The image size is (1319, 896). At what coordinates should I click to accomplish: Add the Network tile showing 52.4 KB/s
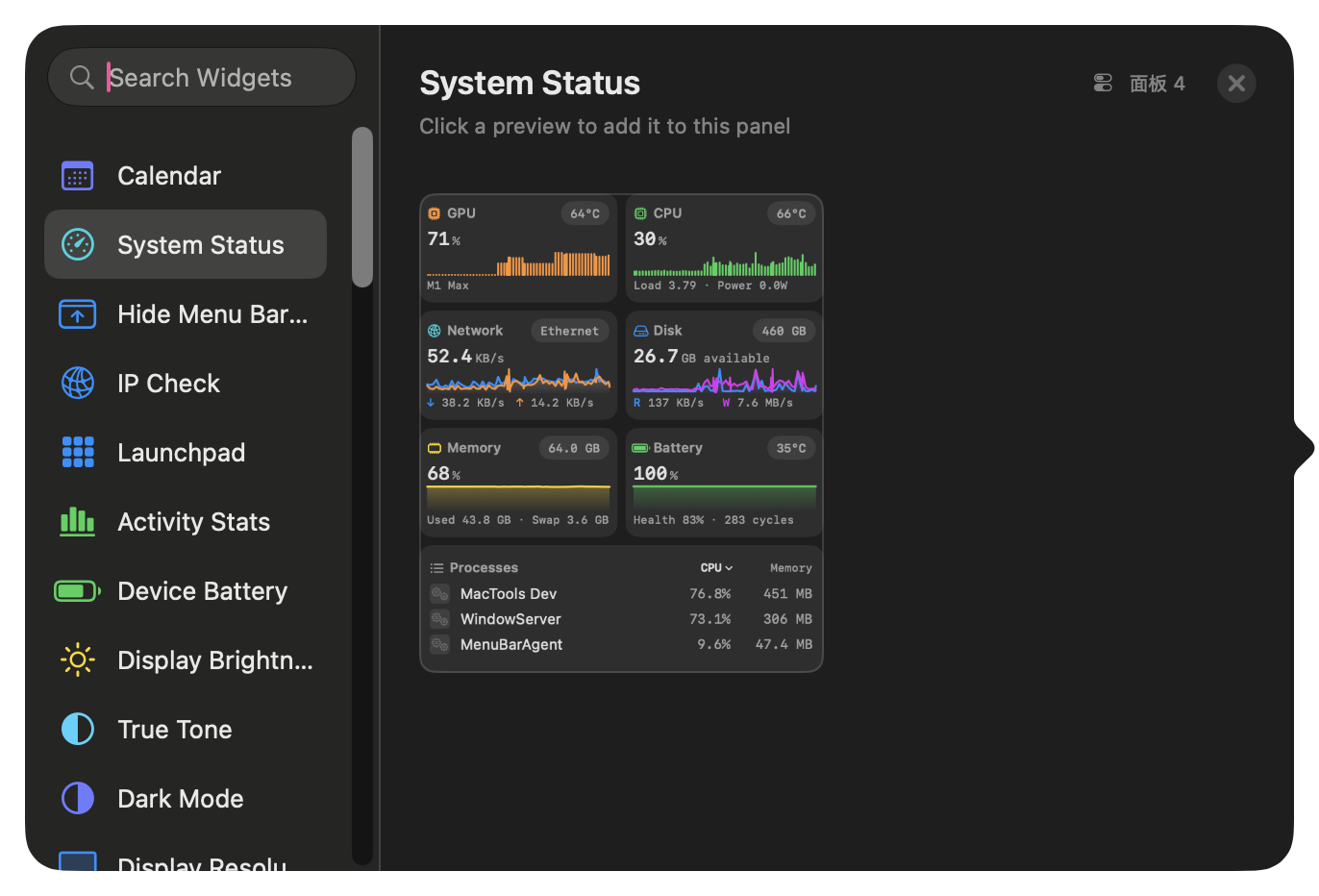518,365
